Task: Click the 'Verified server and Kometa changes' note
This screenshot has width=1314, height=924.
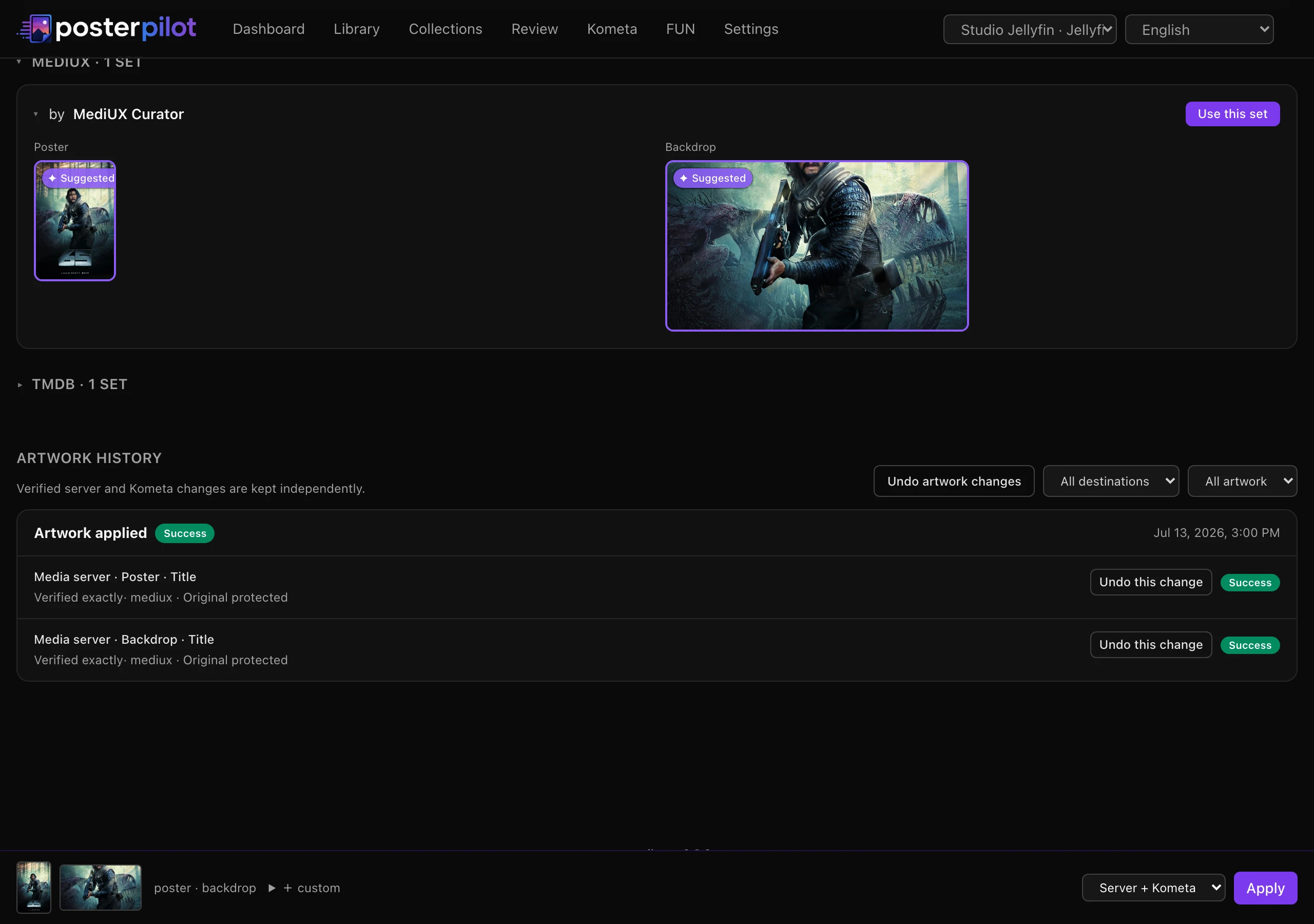Action: pyautogui.click(x=190, y=488)
